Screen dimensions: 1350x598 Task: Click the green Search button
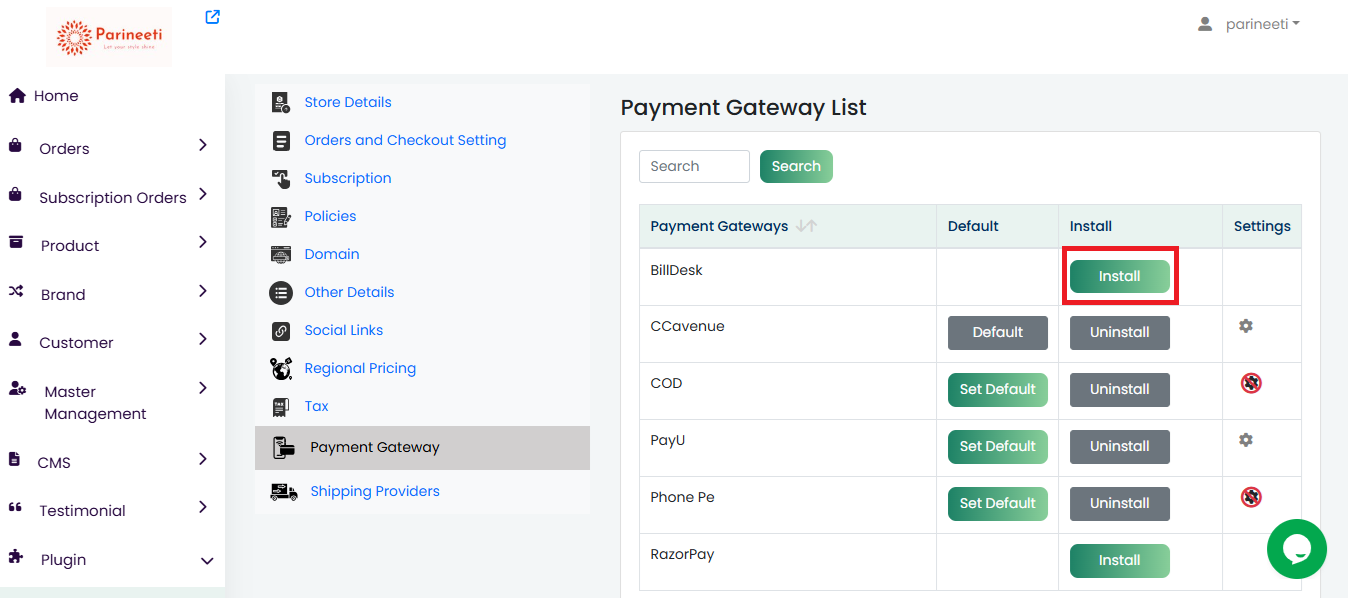click(795, 166)
